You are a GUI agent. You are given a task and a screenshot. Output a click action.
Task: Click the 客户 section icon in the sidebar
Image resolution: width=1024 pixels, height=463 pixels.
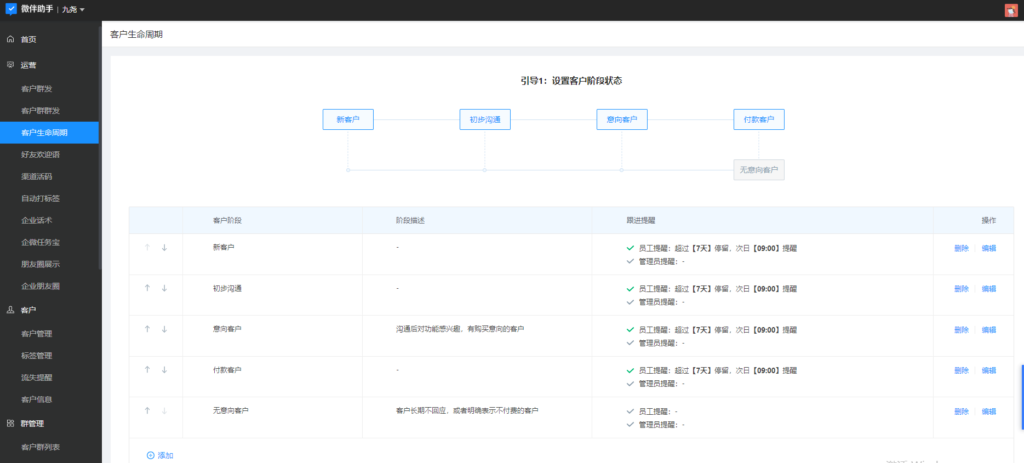coord(10,310)
